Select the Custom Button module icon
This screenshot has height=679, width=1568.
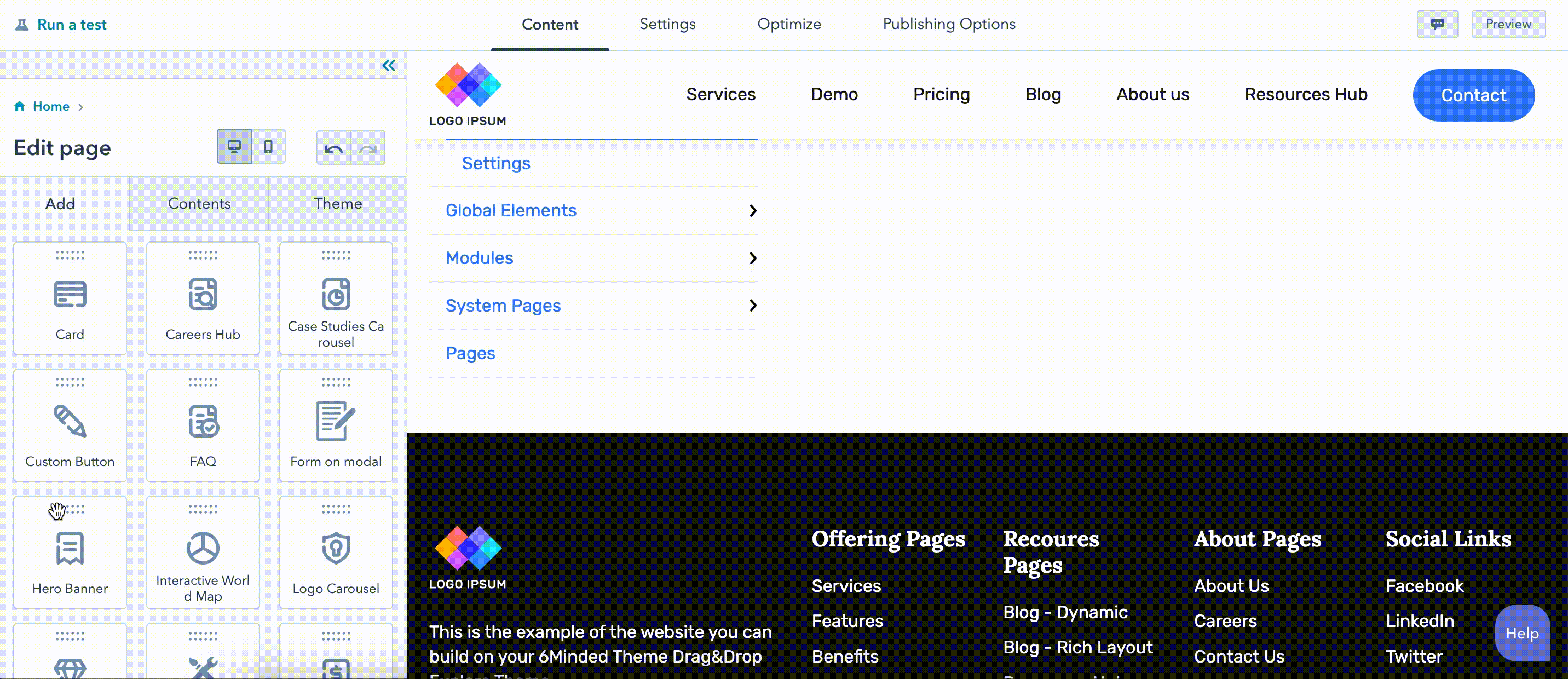(70, 421)
